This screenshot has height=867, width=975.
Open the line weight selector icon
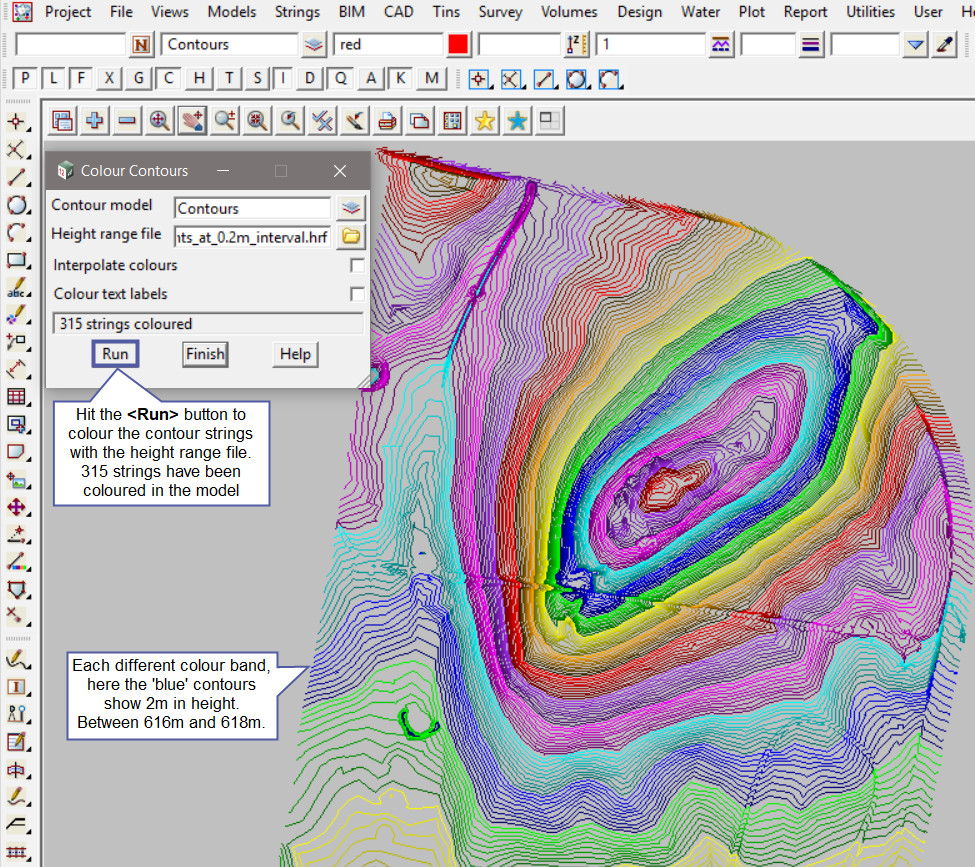[811, 45]
